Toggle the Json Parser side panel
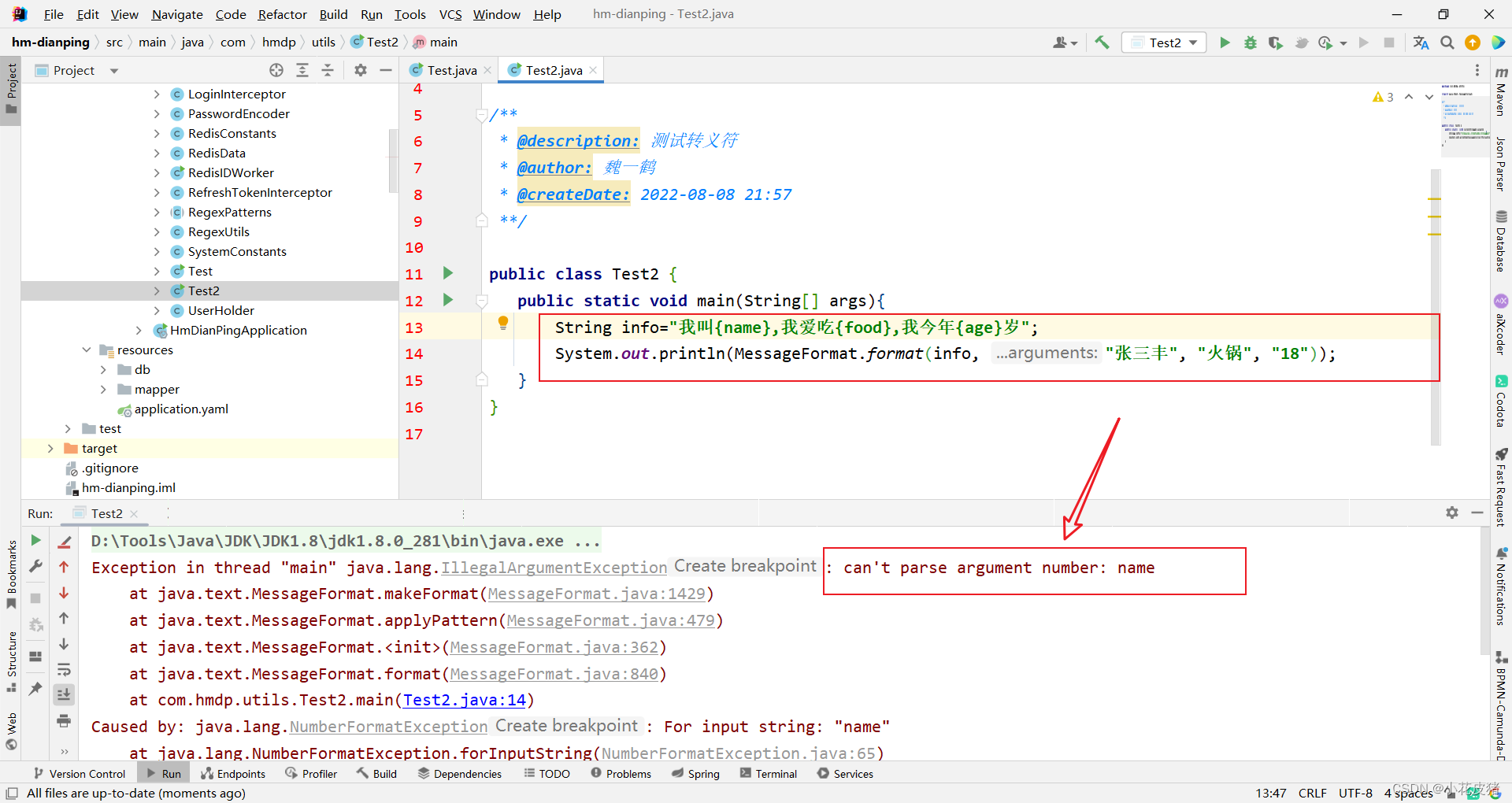Screen dimensions: 1512x803 click(x=1501, y=164)
